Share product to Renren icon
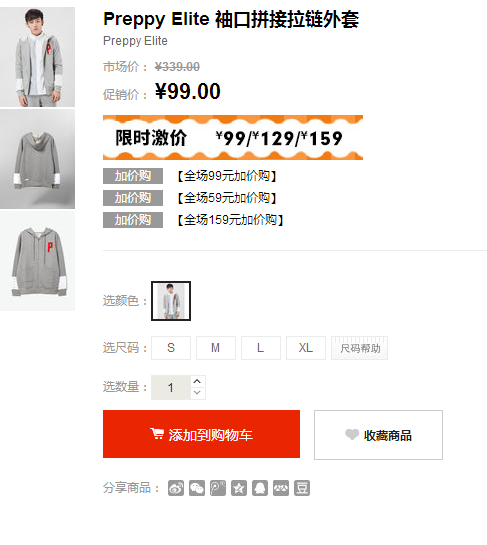Viewport: 487px width, 545px height. point(281,488)
